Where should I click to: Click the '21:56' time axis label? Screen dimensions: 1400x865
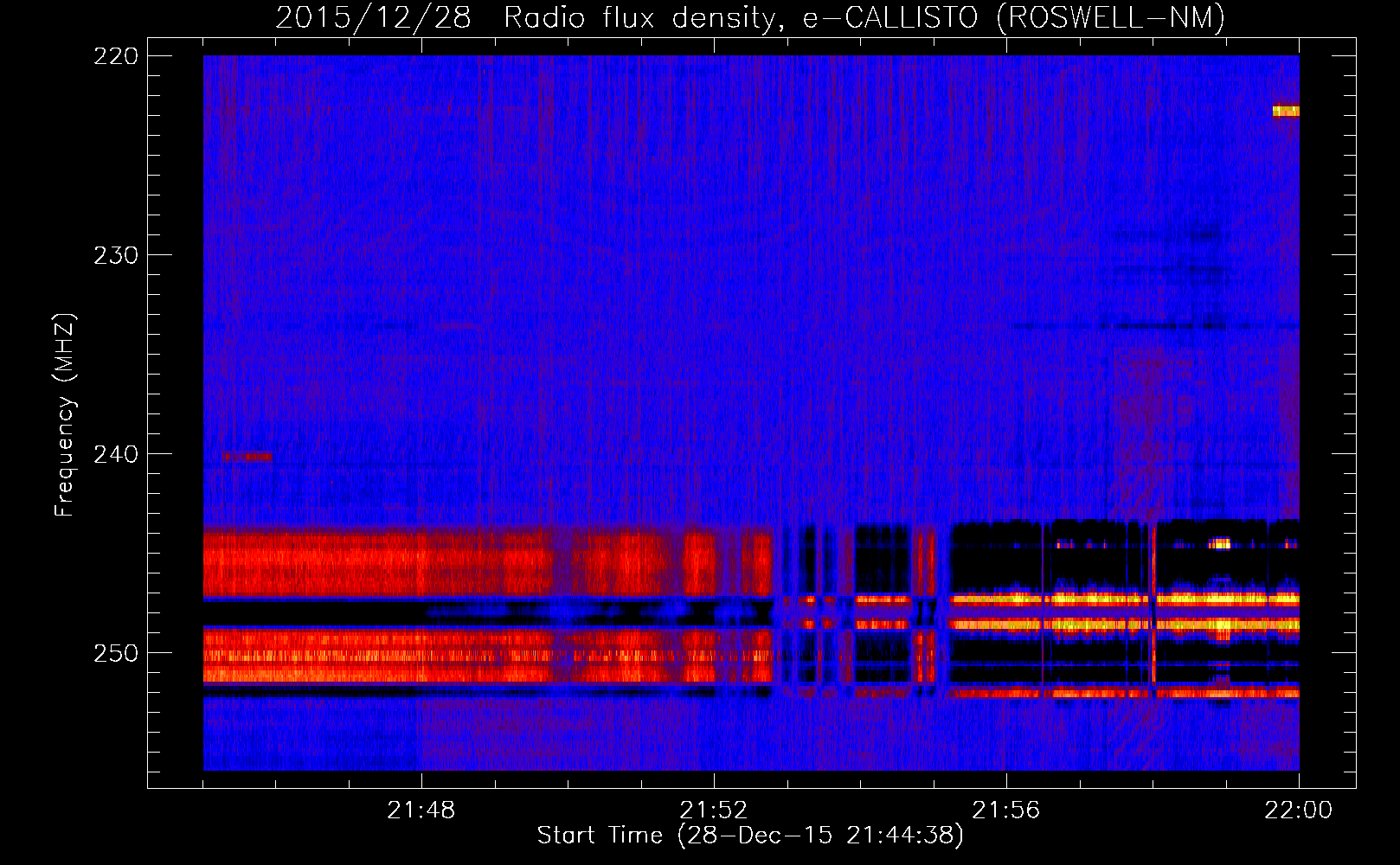point(1005,811)
